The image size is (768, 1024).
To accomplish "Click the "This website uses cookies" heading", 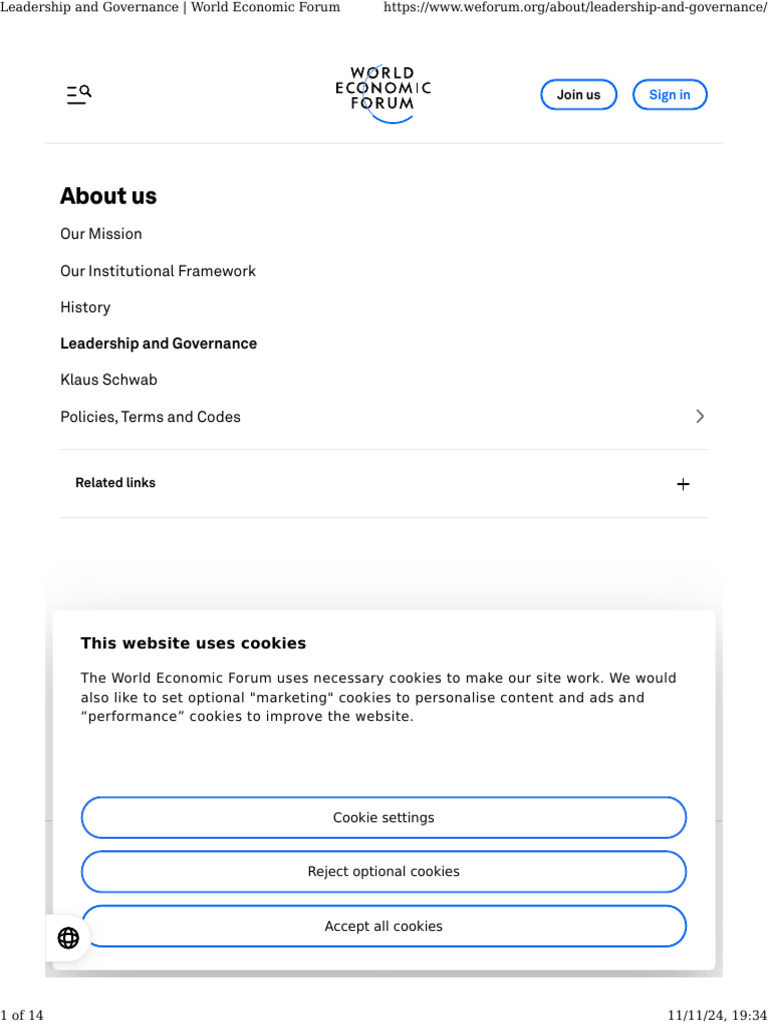I will coord(193,643).
